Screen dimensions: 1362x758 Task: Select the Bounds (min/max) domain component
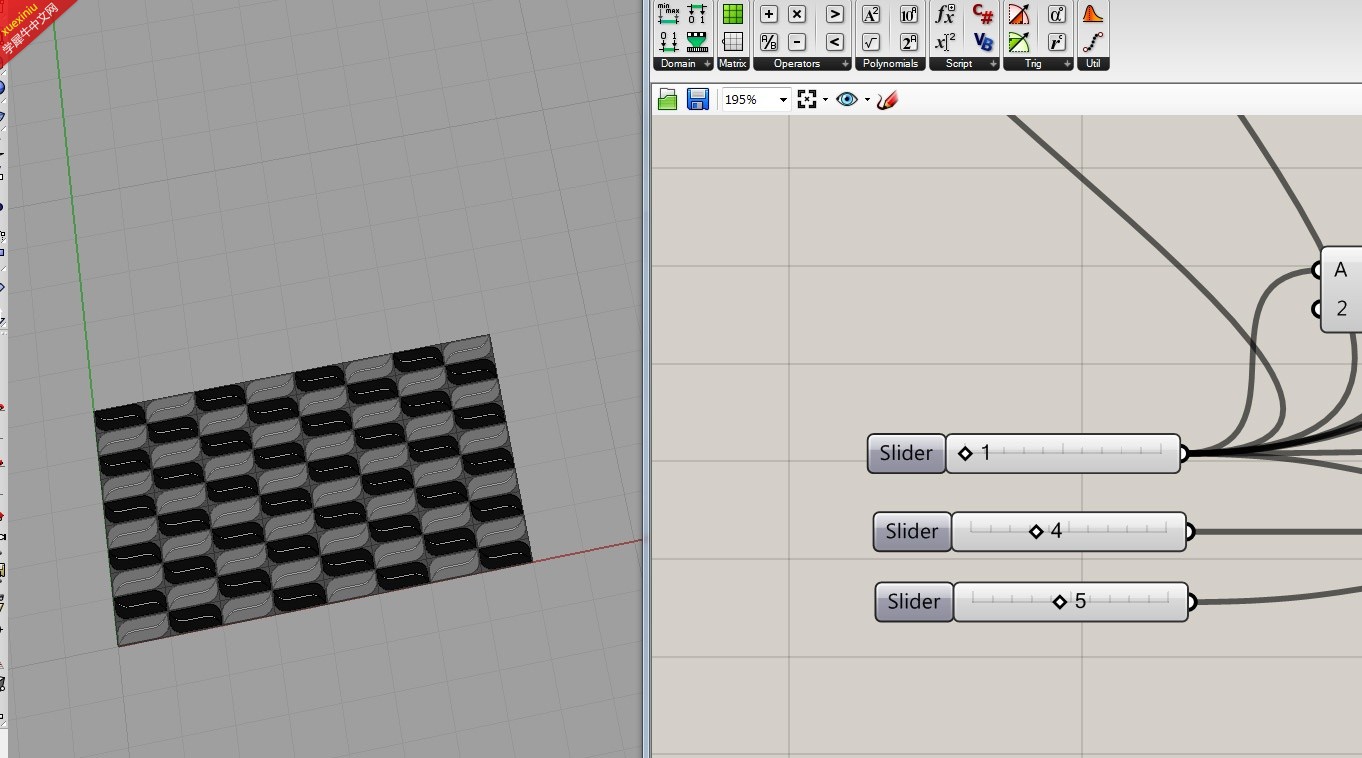669,14
